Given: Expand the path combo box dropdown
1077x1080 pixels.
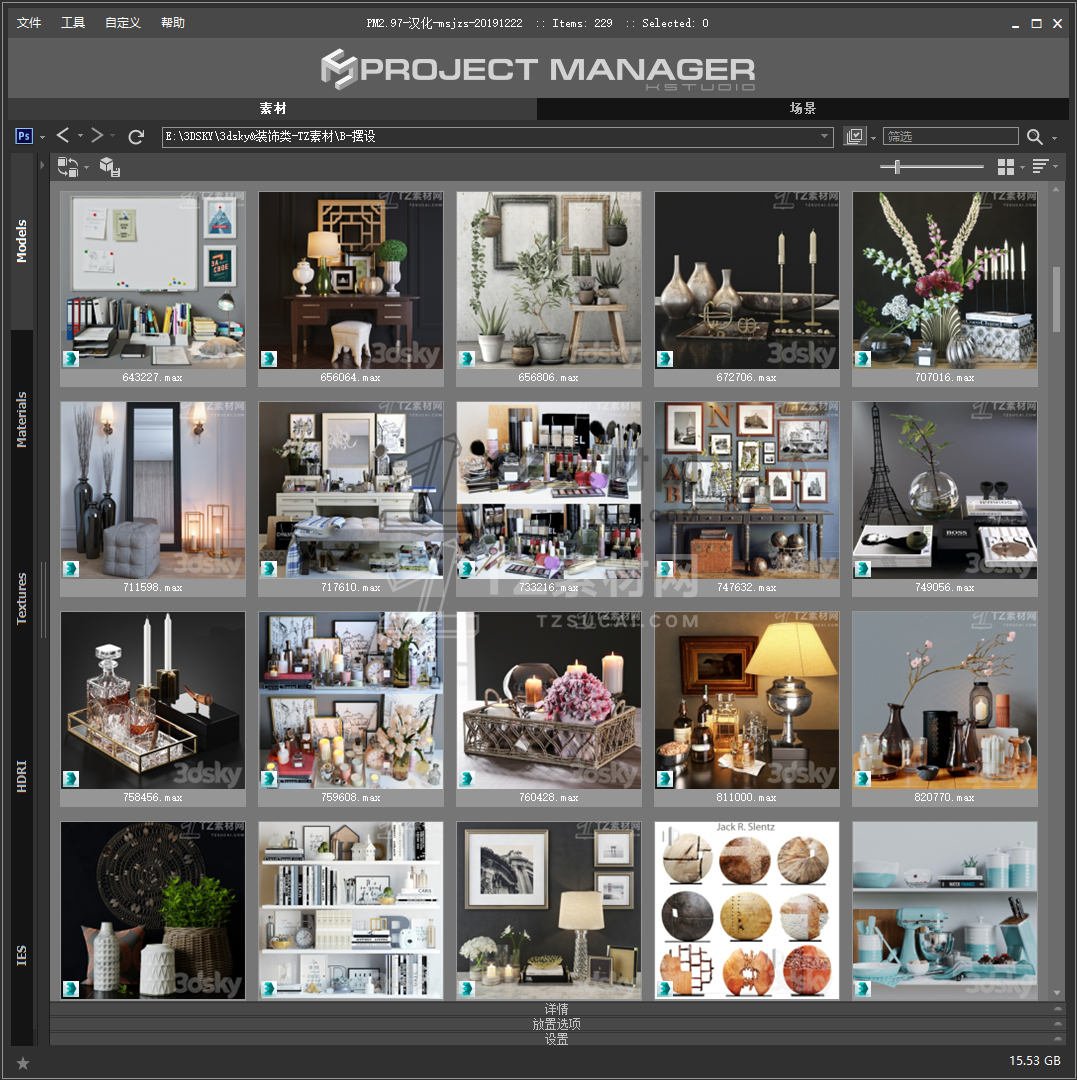Looking at the screenshot, I should point(824,136).
